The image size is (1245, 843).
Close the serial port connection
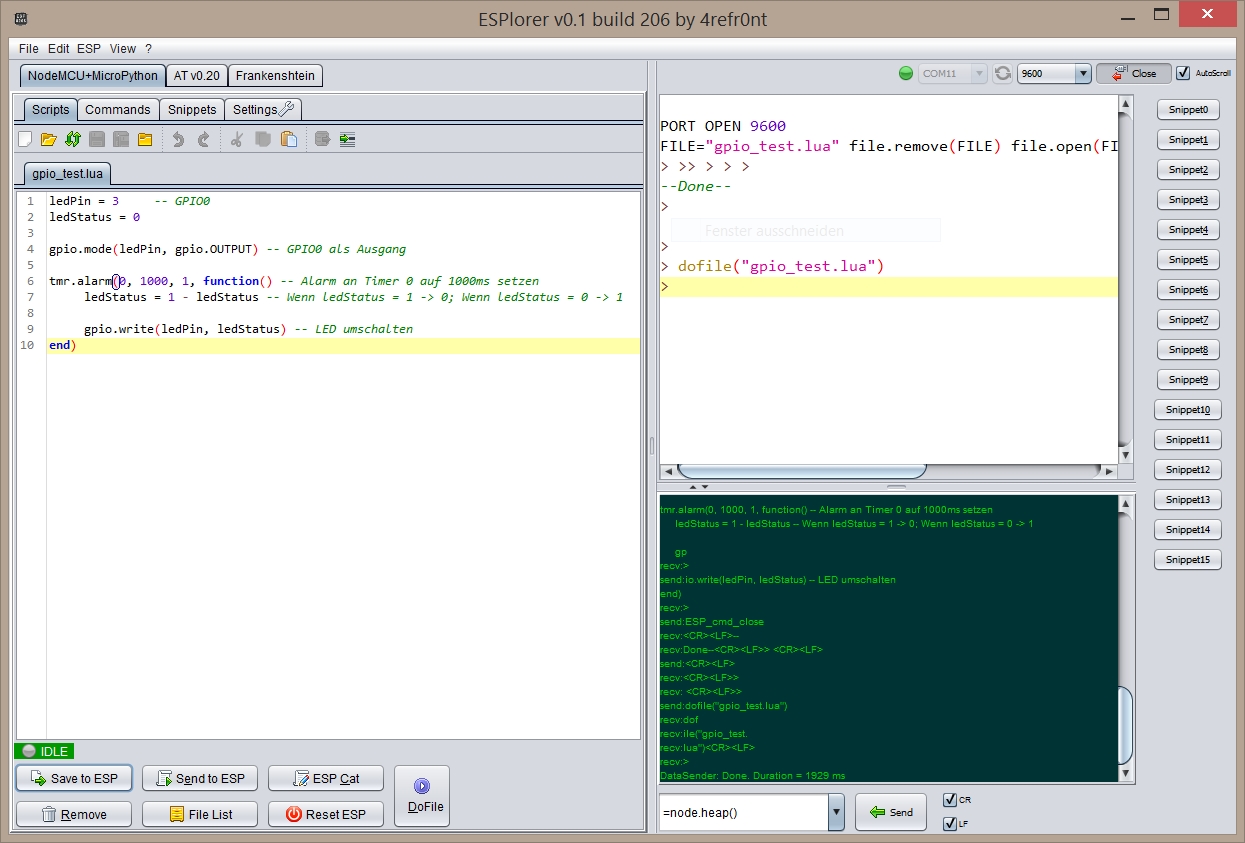[x=1134, y=73]
